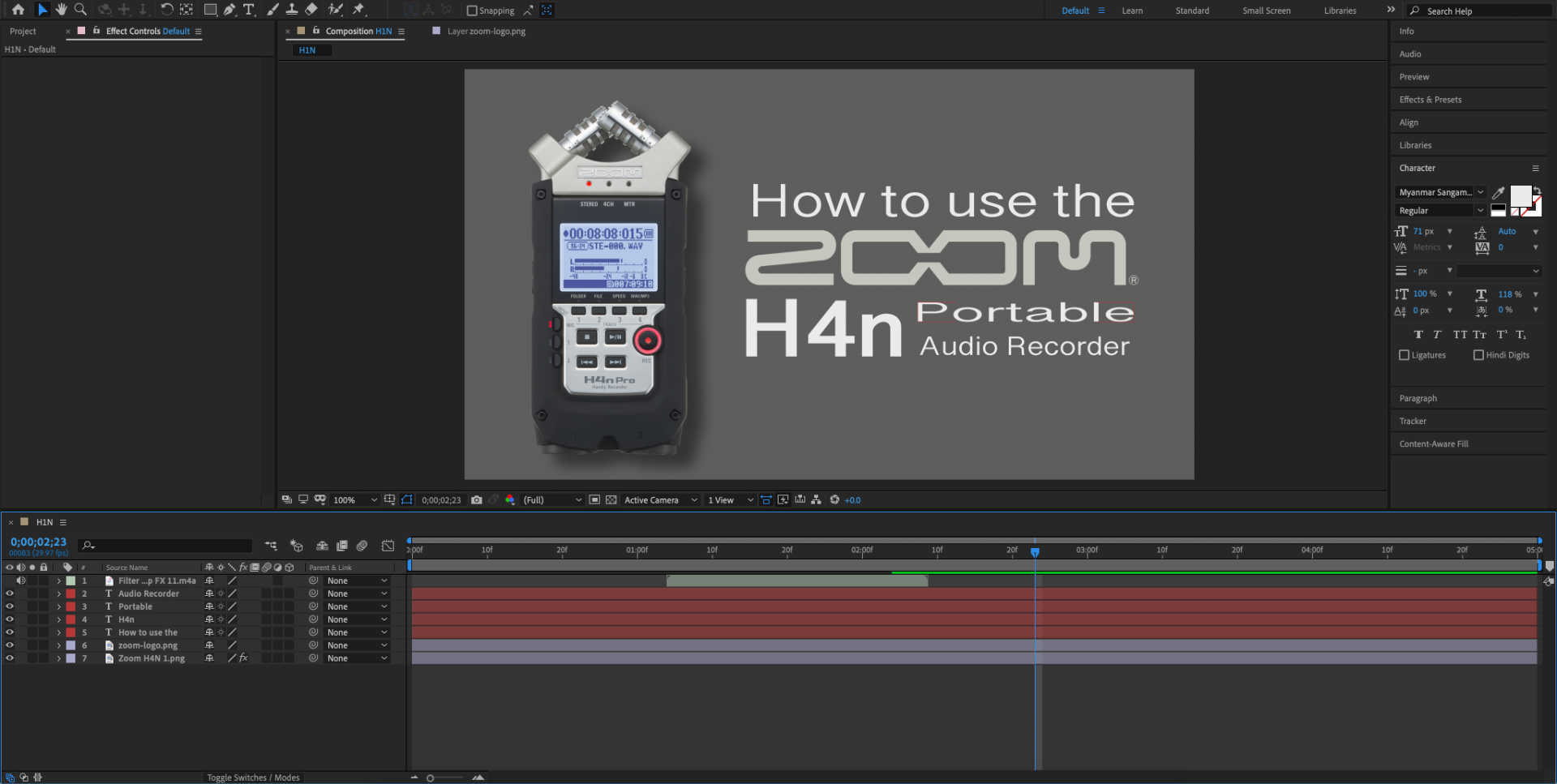Enable the Ligatures checkbox
This screenshot has height=784, width=1557.
tap(1405, 355)
